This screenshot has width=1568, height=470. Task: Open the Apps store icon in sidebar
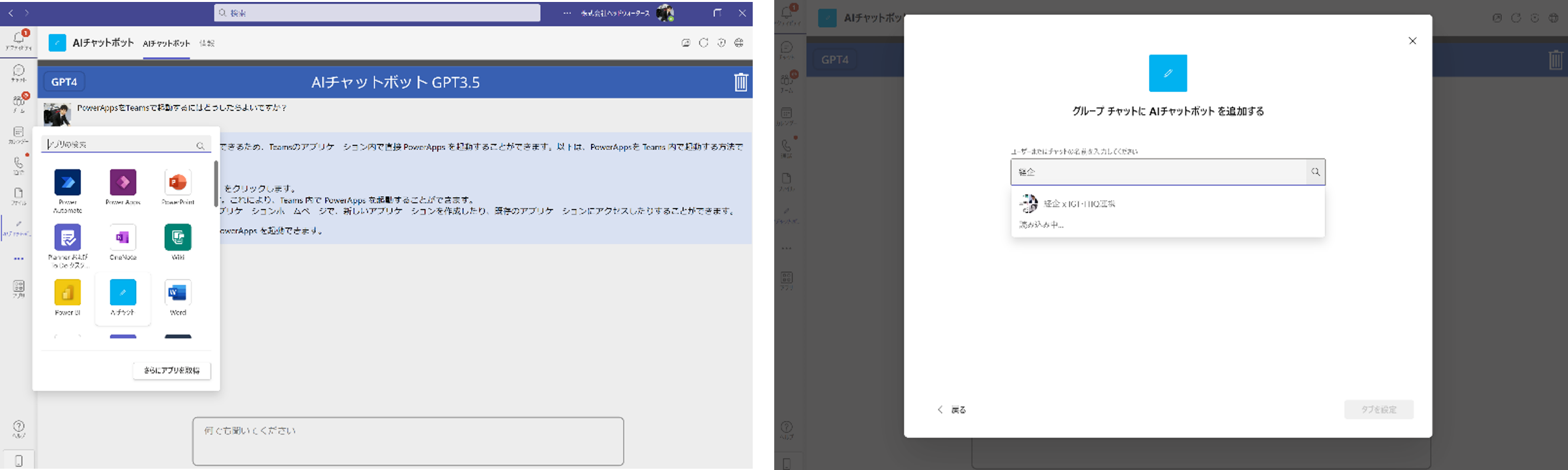(19, 289)
